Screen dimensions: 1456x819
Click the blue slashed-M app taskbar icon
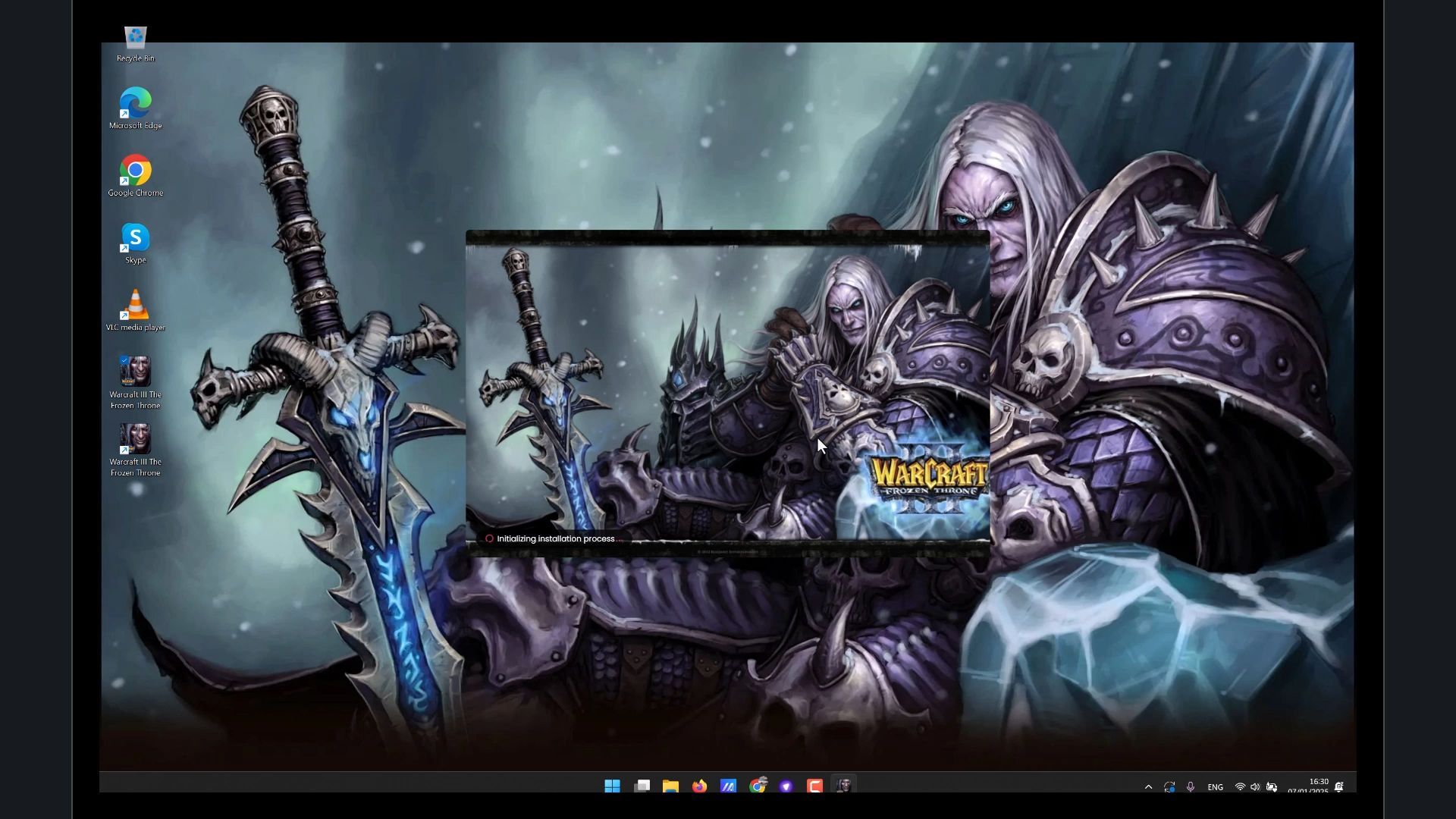point(728,786)
